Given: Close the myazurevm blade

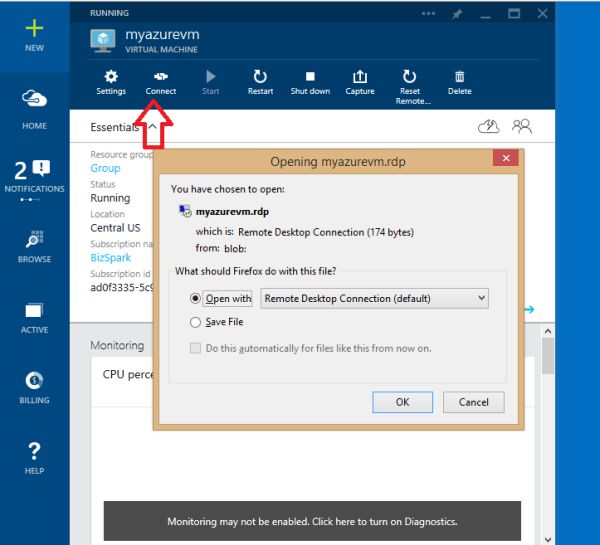Looking at the screenshot, I should [542, 14].
